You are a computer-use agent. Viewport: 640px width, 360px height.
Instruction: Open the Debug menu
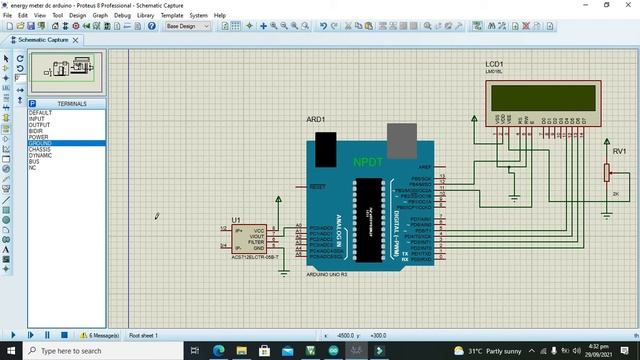point(122,16)
